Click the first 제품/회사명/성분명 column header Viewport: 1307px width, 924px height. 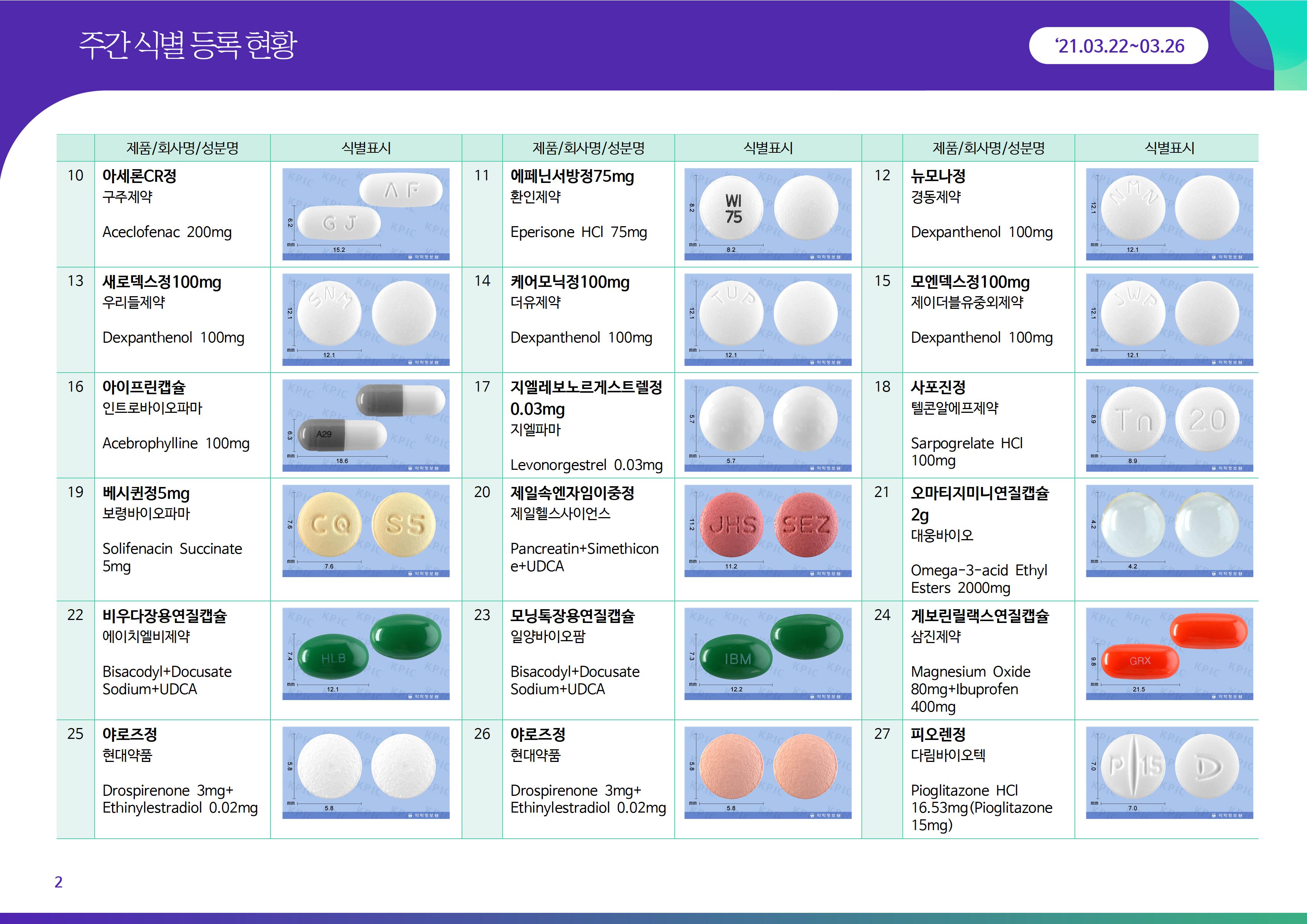[x=182, y=148]
